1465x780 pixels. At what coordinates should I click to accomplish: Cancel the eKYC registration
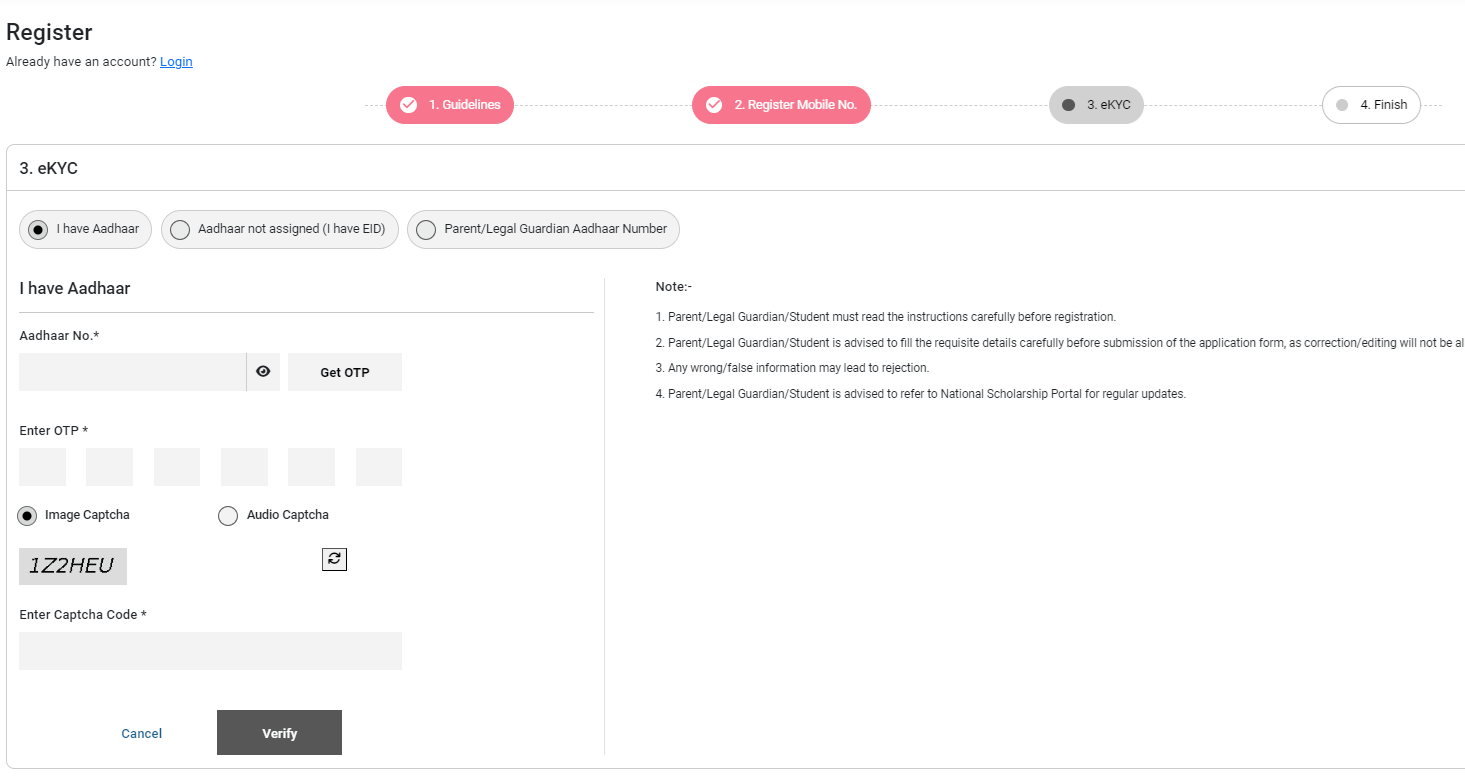(142, 733)
